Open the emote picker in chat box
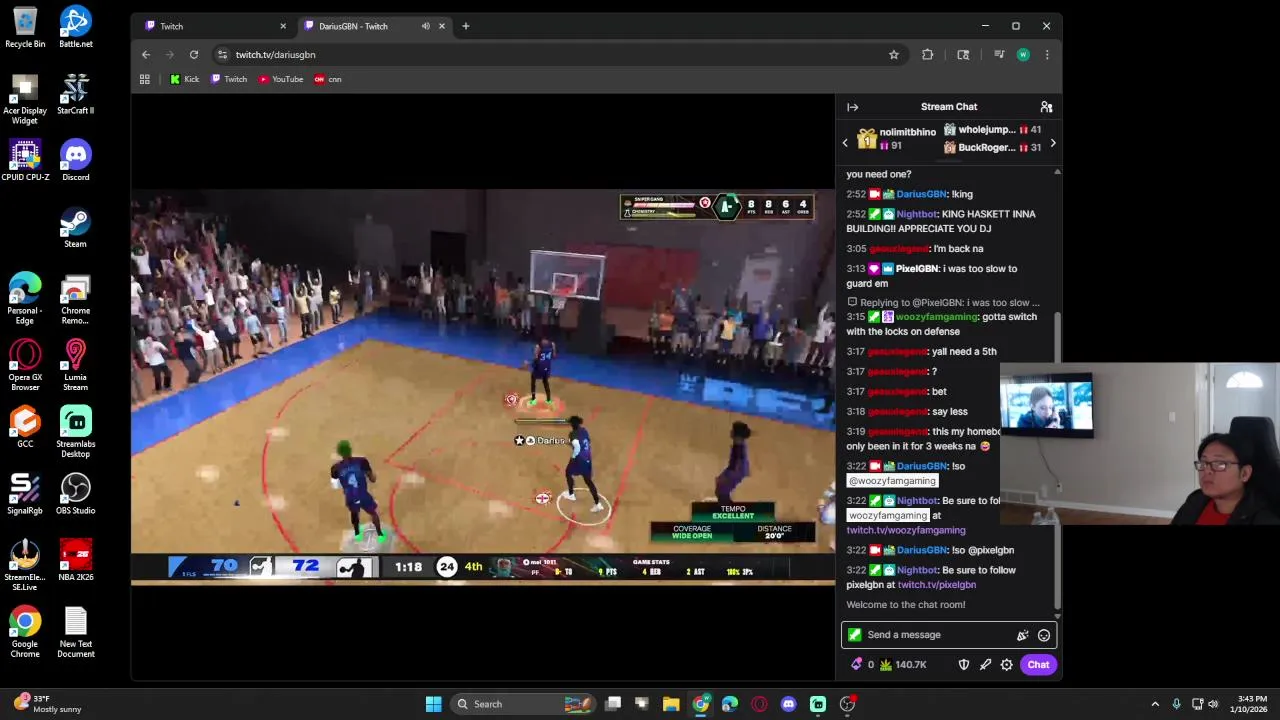Viewport: 1280px width, 720px height. pyautogui.click(x=1044, y=635)
